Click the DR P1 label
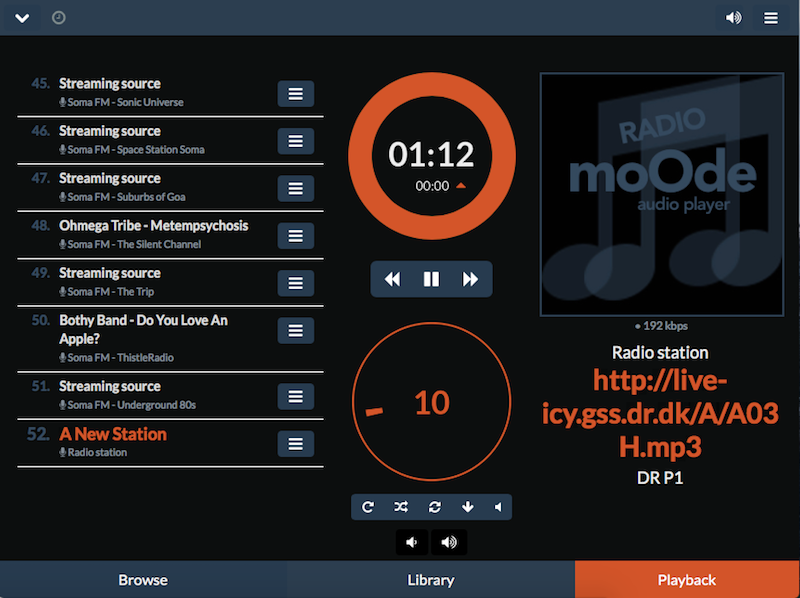This screenshot has width=800, height=598. point(660,478)
